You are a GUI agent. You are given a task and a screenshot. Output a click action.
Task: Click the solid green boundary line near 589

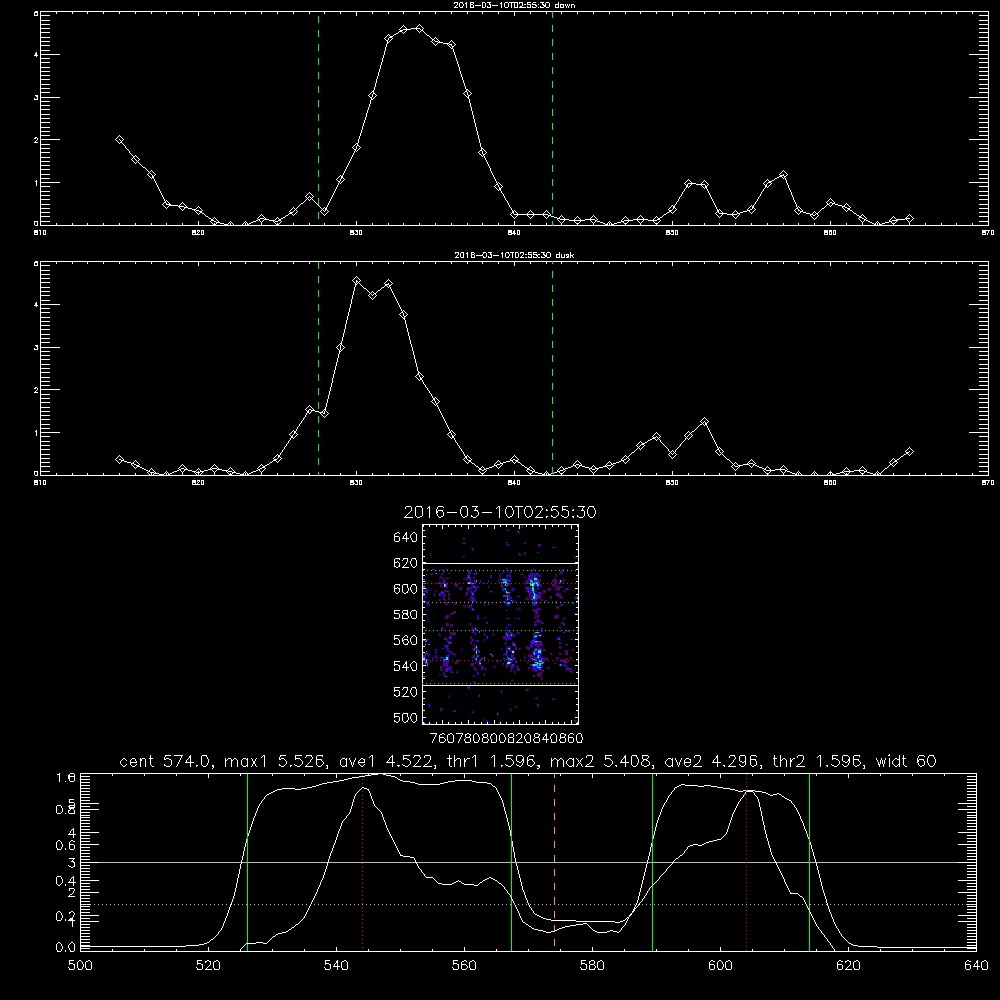click(652, 860)
